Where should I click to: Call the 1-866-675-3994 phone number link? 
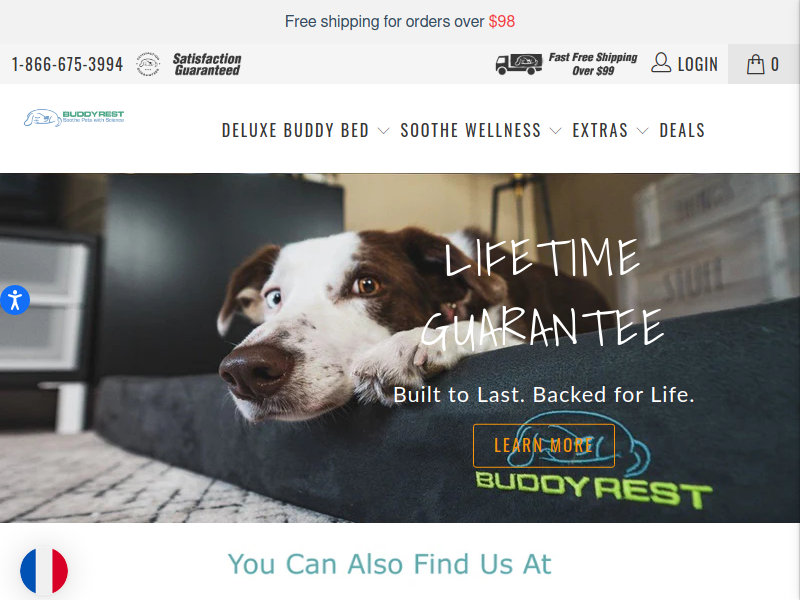click(x=67, y=64)
